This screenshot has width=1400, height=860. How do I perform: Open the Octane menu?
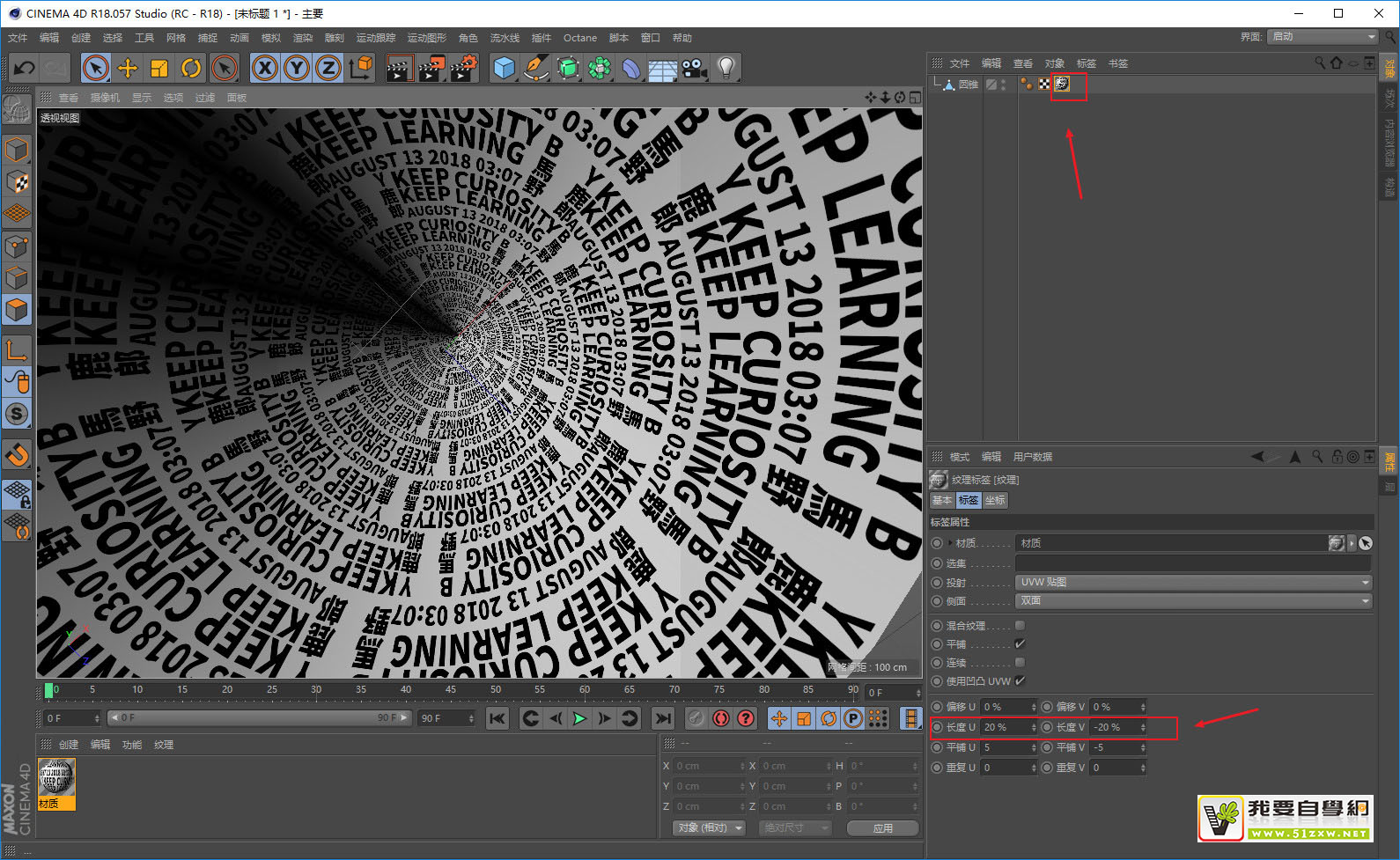coord(580,38)
